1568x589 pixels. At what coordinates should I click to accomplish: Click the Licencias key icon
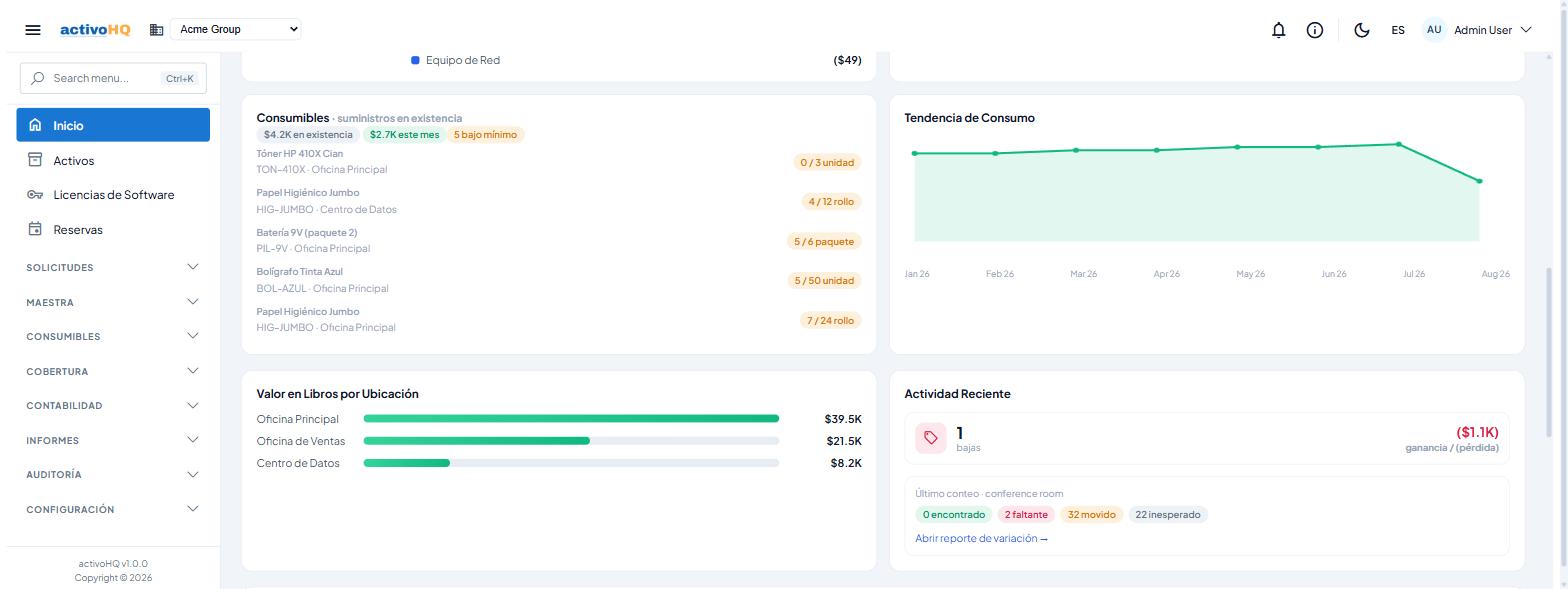coord(35,195)
